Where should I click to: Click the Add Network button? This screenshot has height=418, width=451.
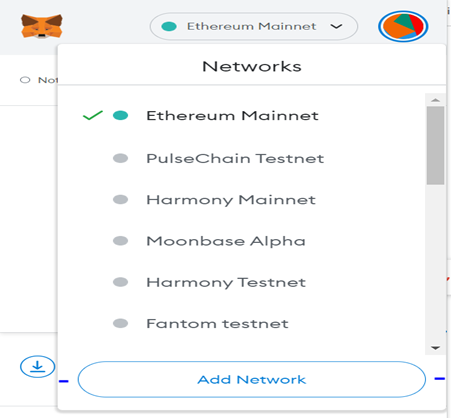tap(252, 379)
